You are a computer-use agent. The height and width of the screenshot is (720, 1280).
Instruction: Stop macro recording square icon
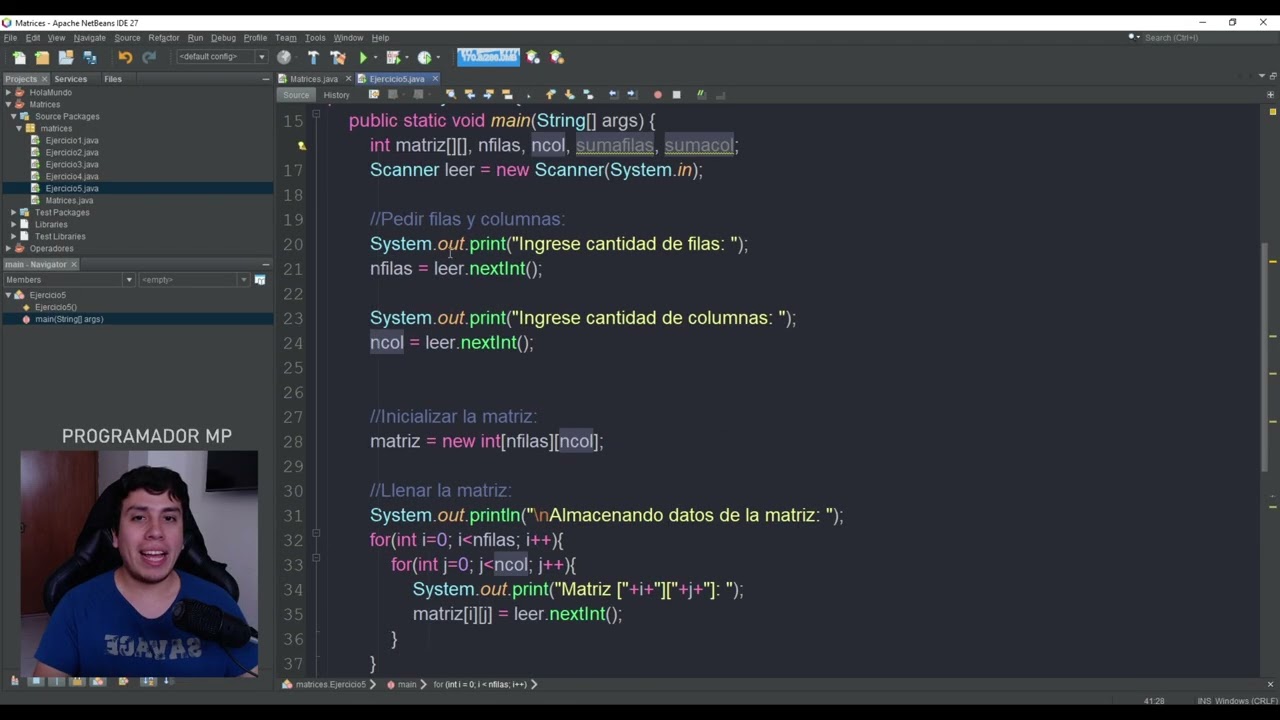click(676, 95)
